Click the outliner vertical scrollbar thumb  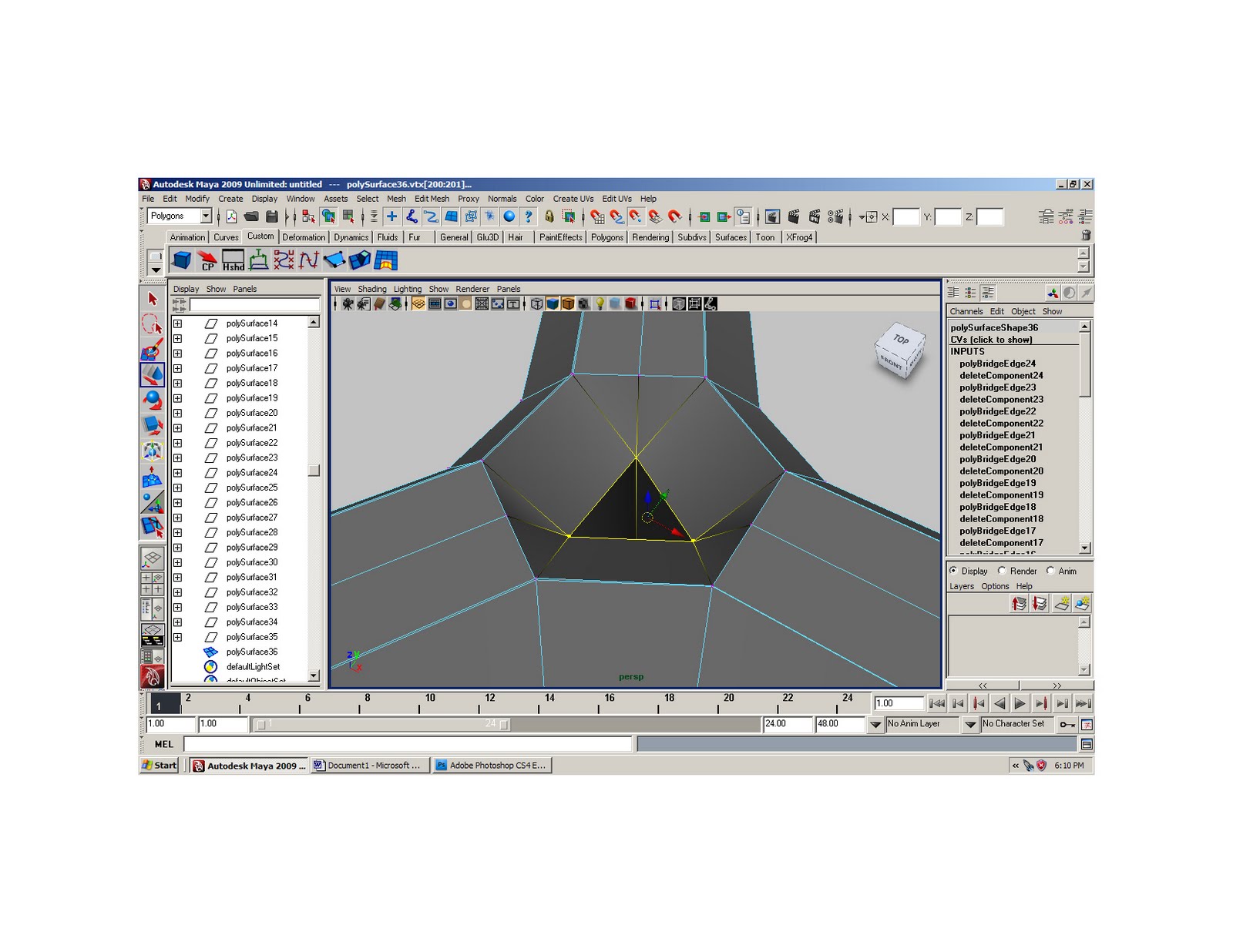pyautogui.click(x=314, y=471)
